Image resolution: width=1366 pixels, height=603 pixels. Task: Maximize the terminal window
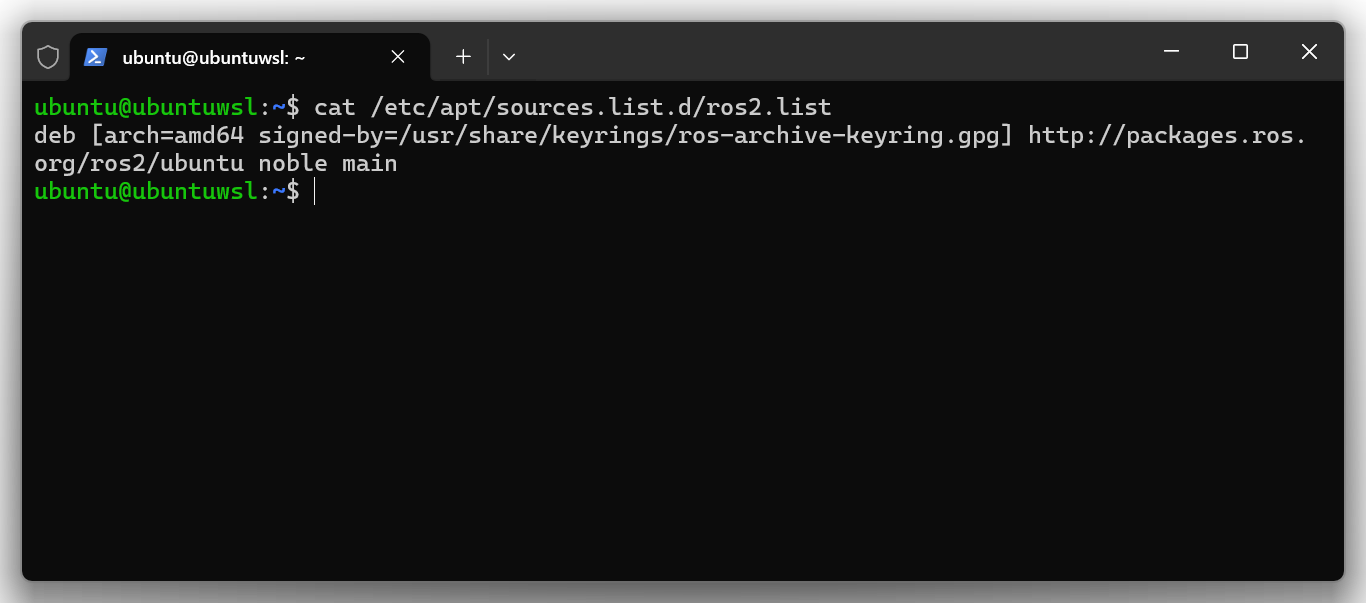point(1240,52)
